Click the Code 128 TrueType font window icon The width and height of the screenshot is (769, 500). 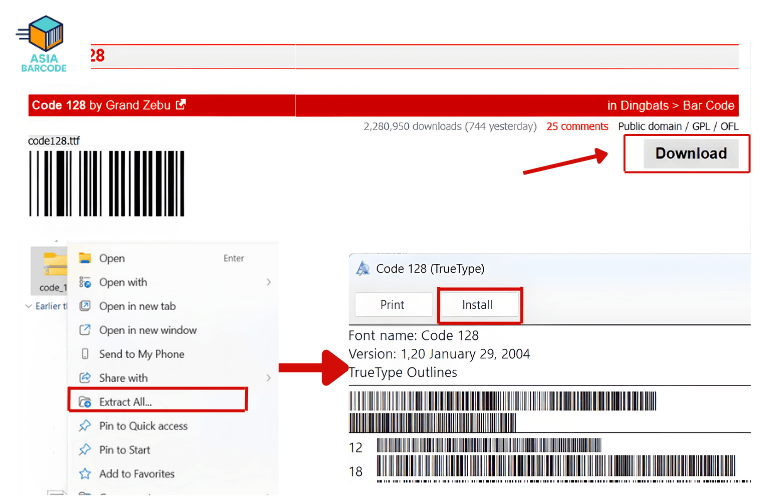[x=362, y=269]
